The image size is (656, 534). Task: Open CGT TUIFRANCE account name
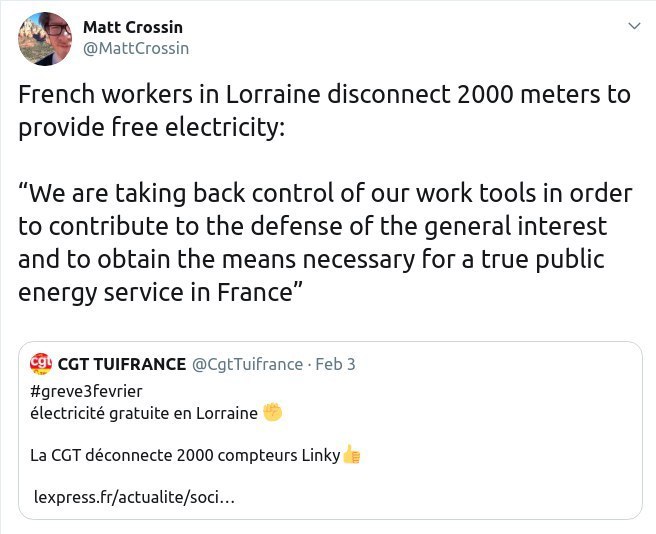tap(122, 364)
